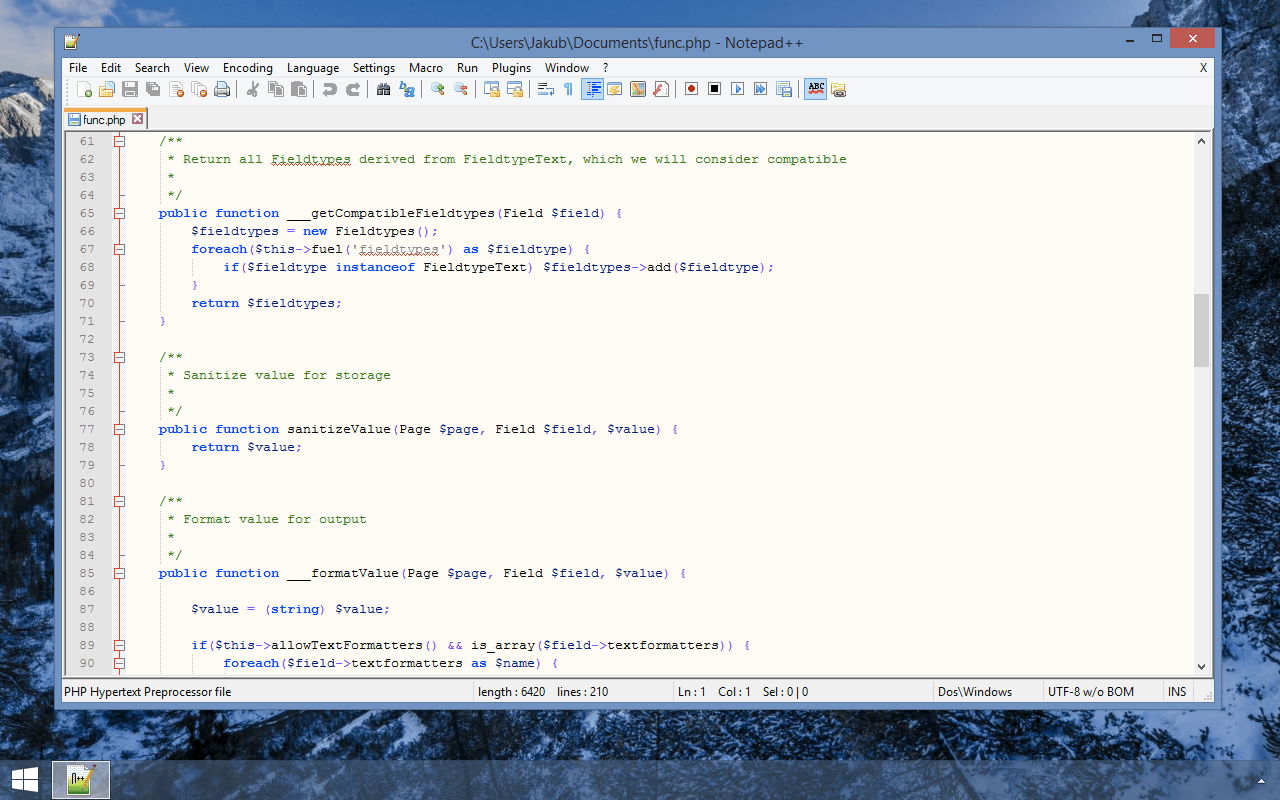Open the Language menu
This screenshot has height=800, width=1280.
click(x=313, y=68)
